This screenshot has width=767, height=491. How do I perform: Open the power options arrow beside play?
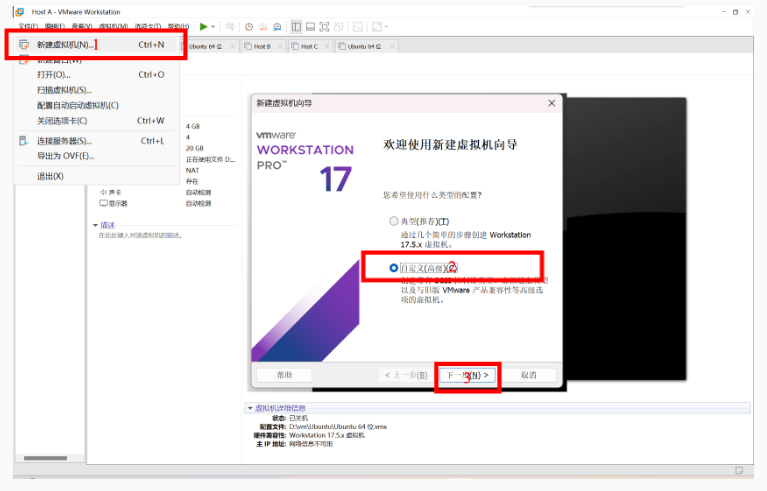pos(213,27)
